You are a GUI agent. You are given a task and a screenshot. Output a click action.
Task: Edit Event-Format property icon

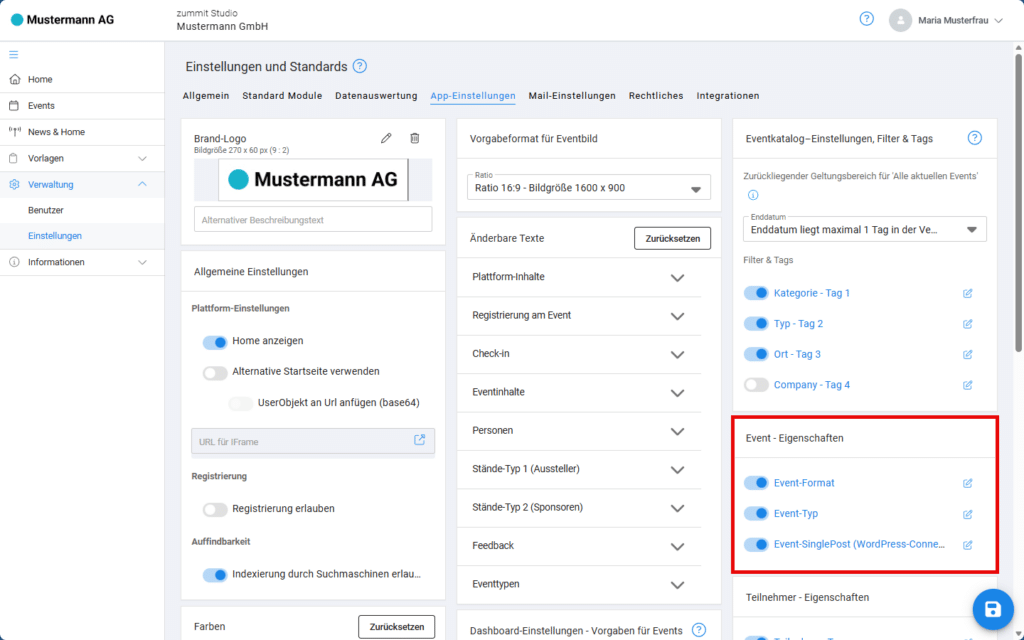968,483
